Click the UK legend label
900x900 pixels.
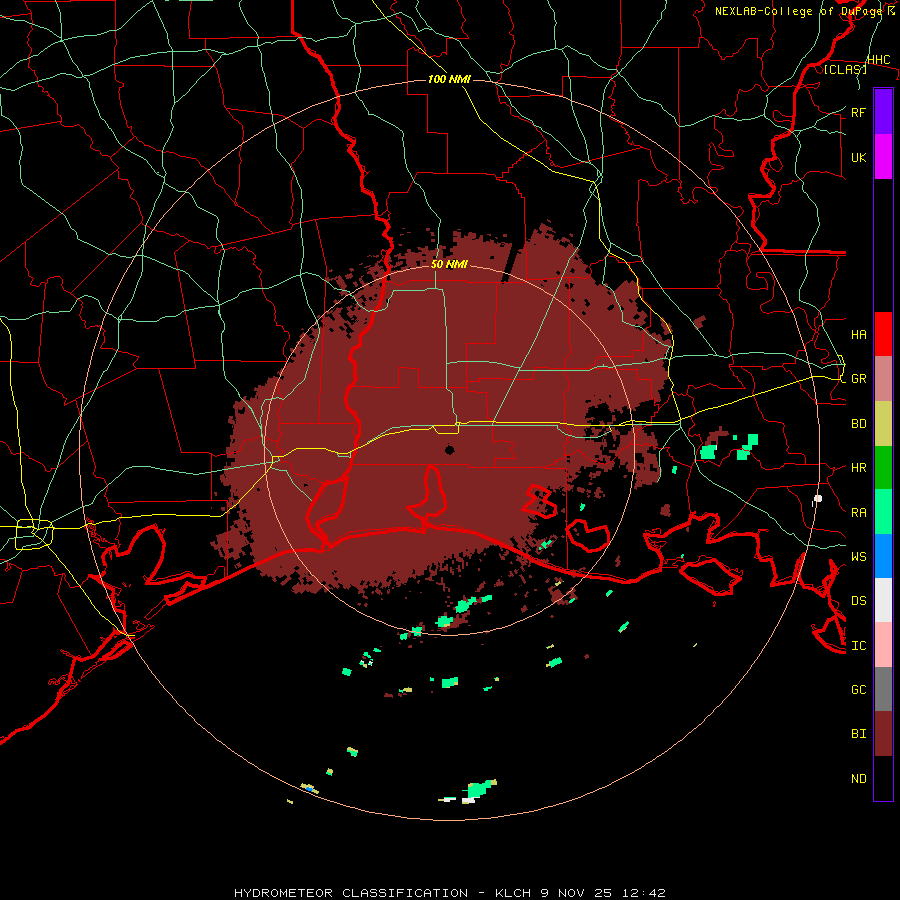[x=859, y=157]
